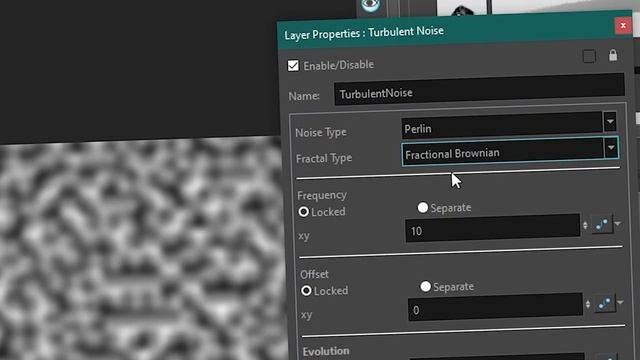
Task: Click the Fractal Type label
Action: point(324,158)
